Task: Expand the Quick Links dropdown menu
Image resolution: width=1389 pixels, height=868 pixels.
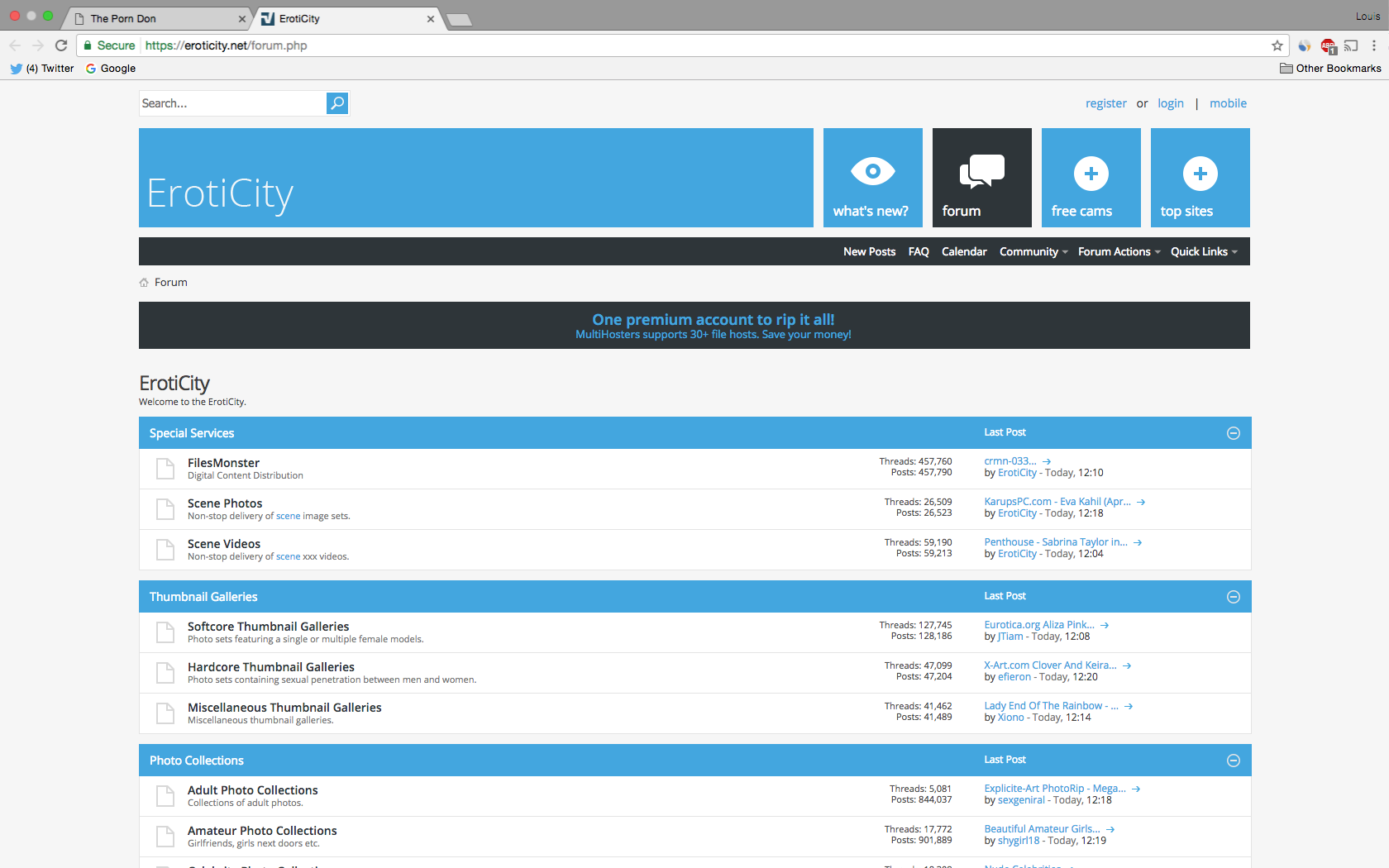Action: (1205, 251)
